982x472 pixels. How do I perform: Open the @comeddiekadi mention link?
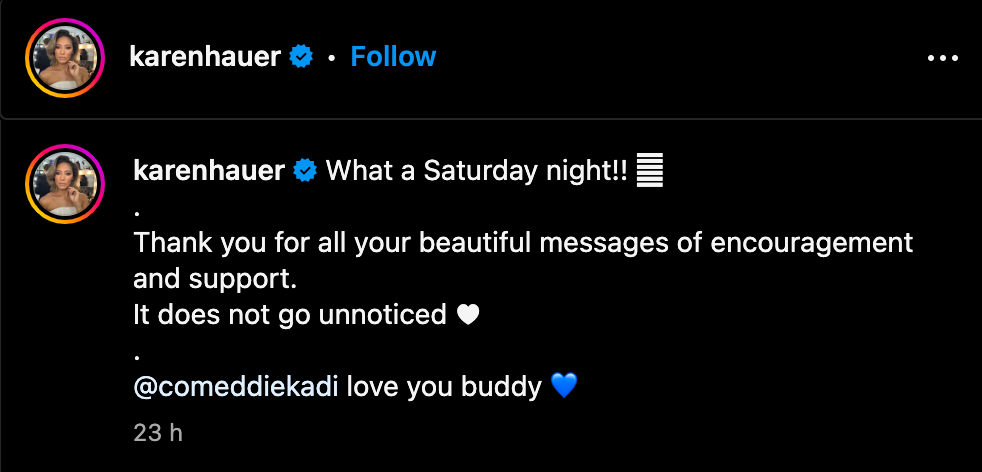pos(236,386)
